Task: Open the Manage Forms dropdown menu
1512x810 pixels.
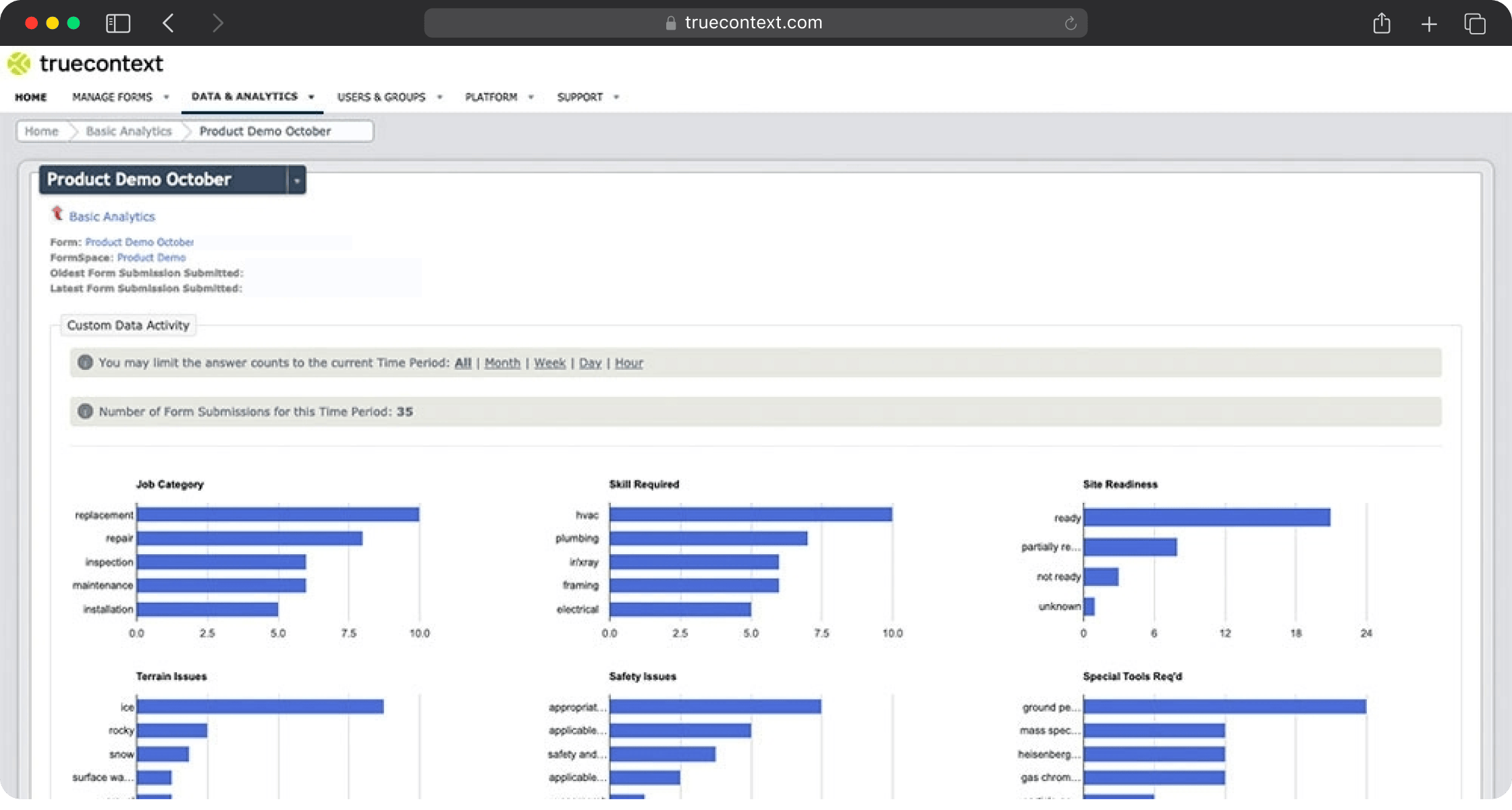Action: [120, 97]
